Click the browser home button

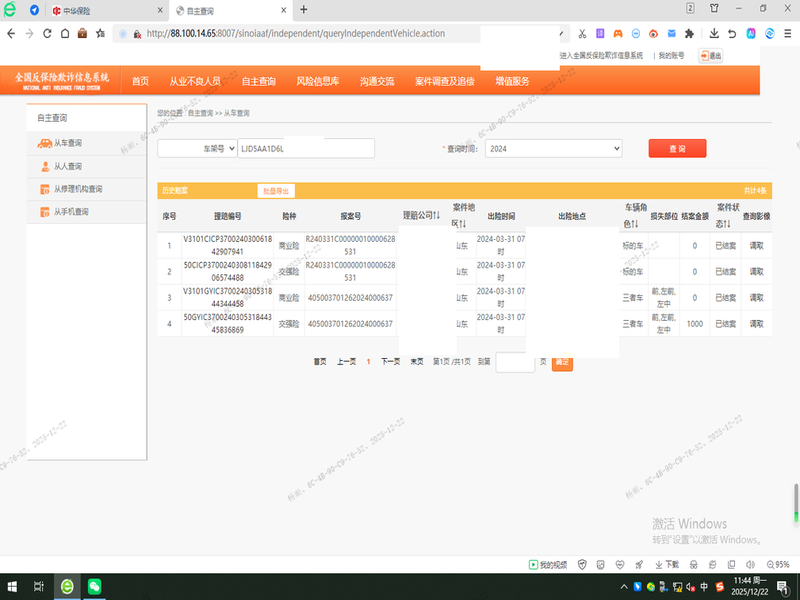pos(64,33)
